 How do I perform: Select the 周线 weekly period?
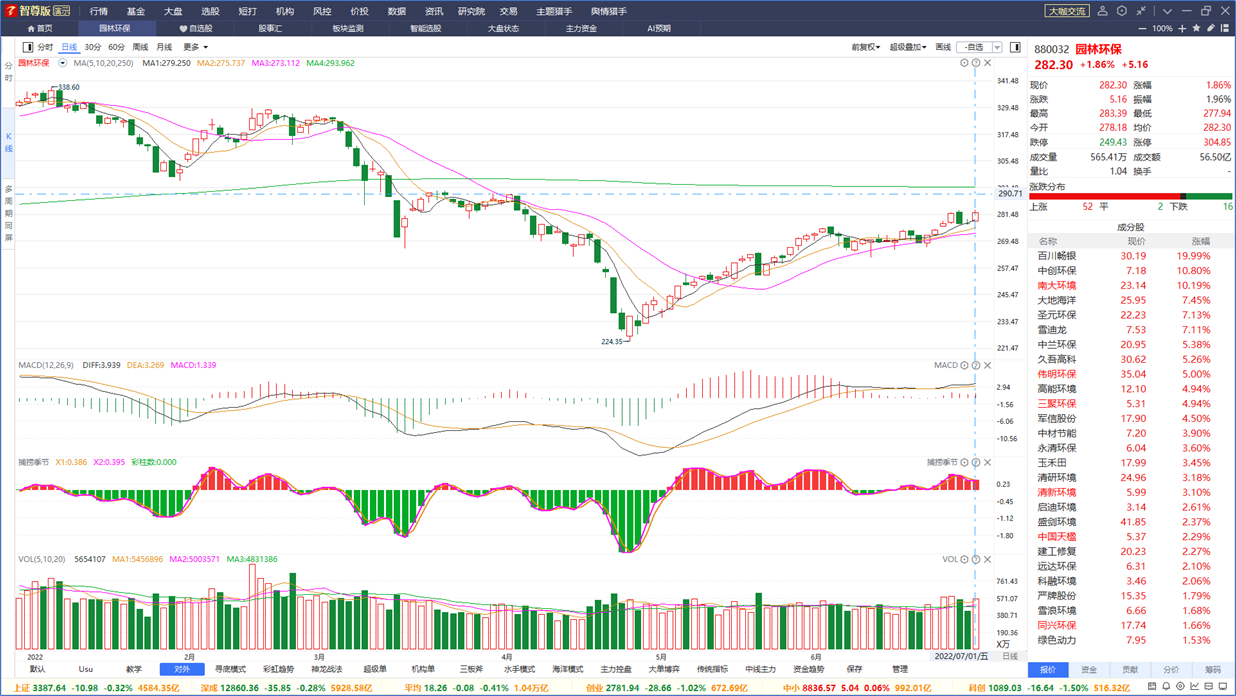click(x=141, y=47)
